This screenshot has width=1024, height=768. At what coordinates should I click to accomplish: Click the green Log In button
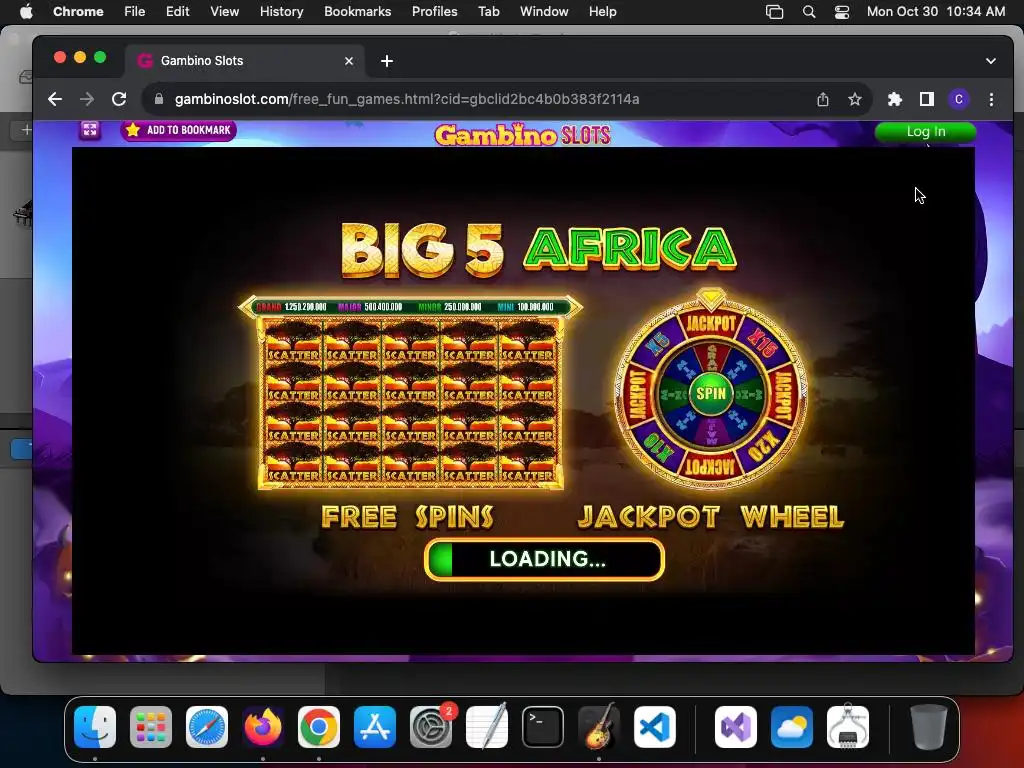pos(925,131)
